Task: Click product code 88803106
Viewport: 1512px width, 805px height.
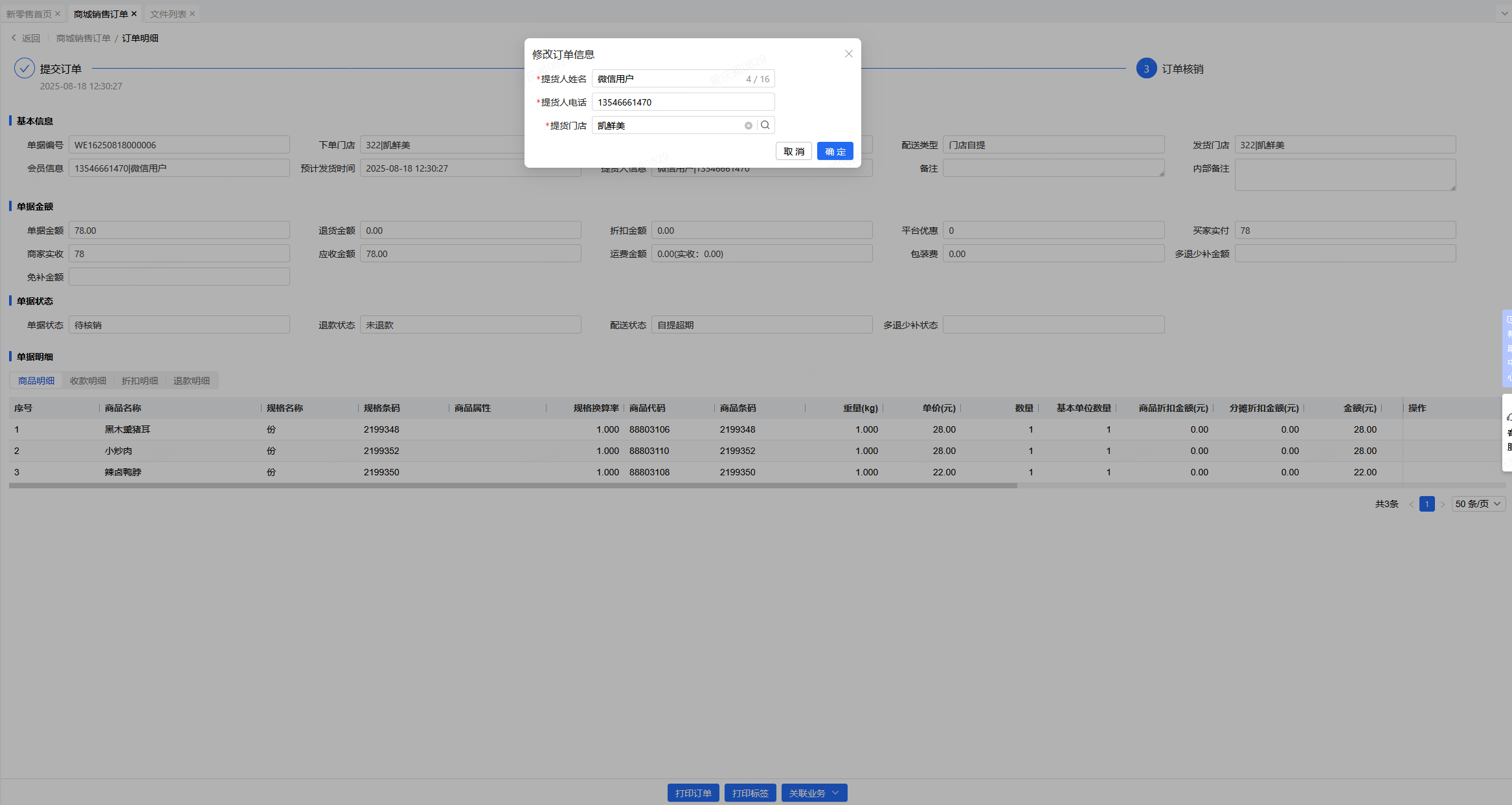Action: [x=649, y=429]
